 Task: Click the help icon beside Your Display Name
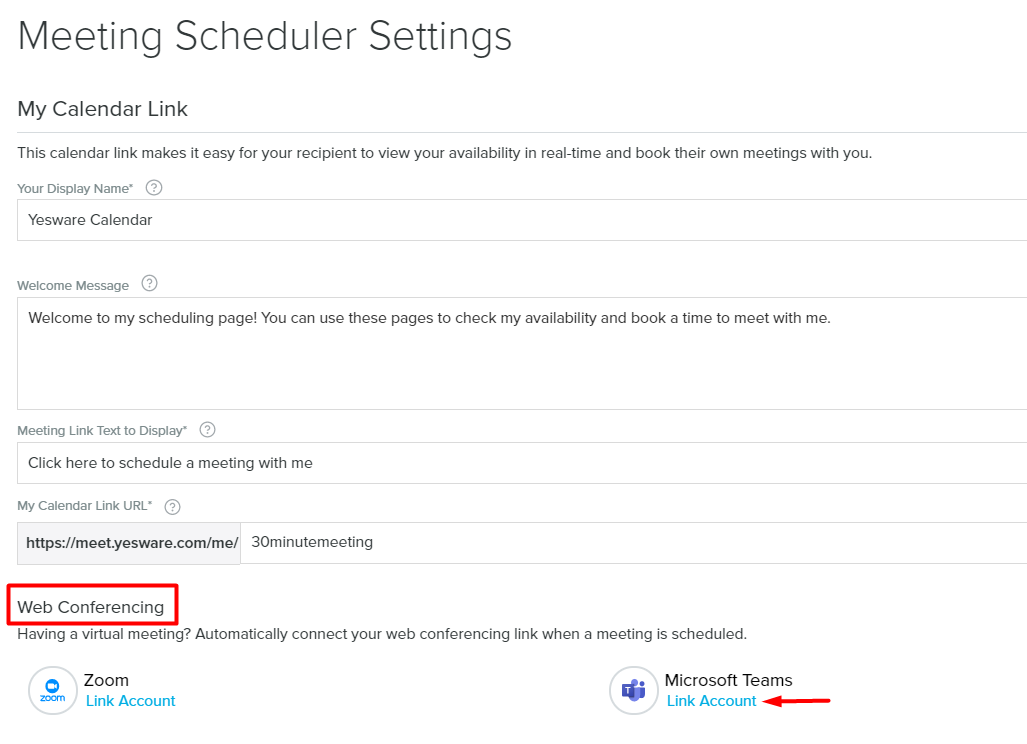[x=154, y=188]
